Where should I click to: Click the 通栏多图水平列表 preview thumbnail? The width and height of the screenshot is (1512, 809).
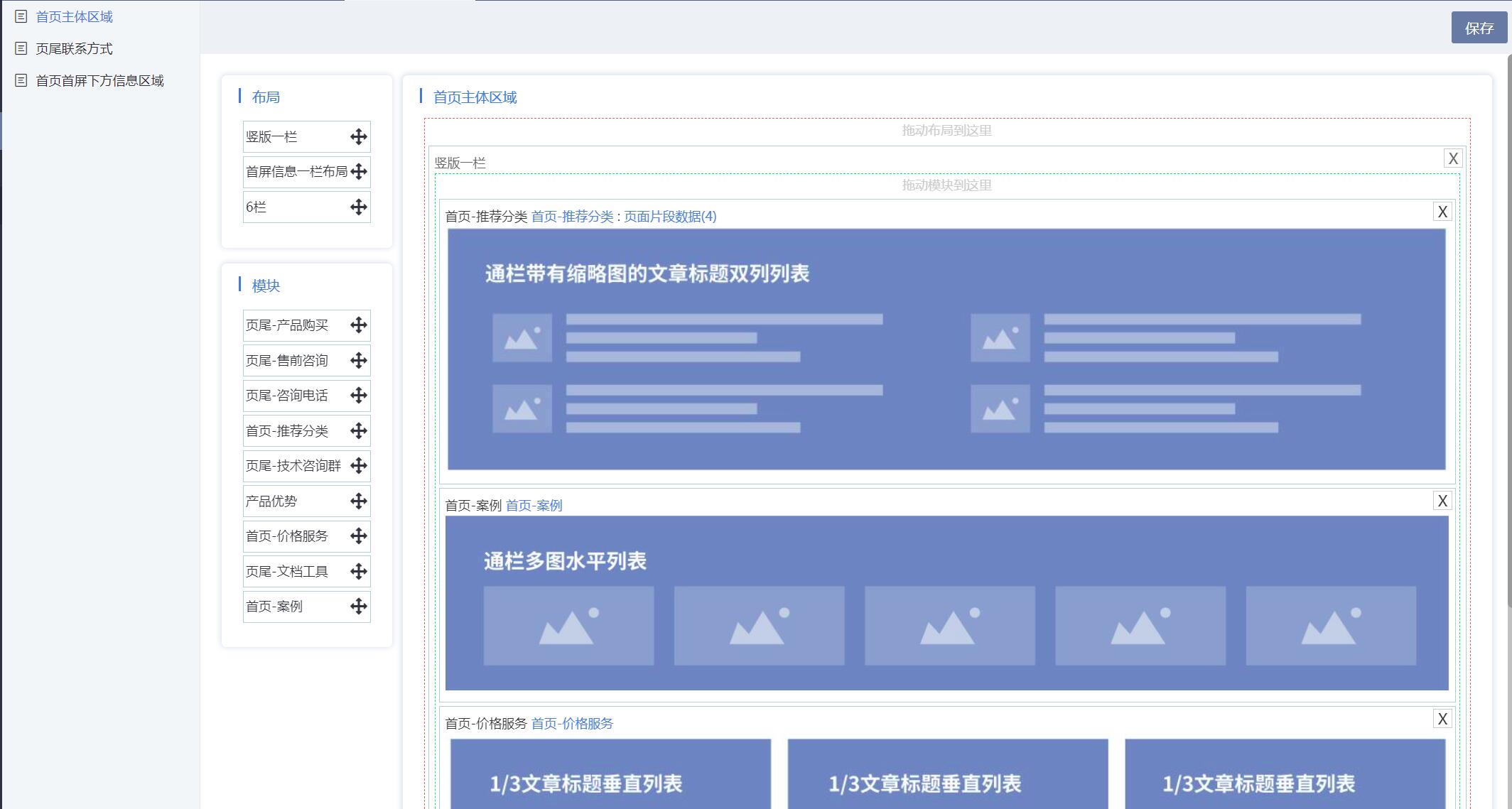[x=946, y=603]
